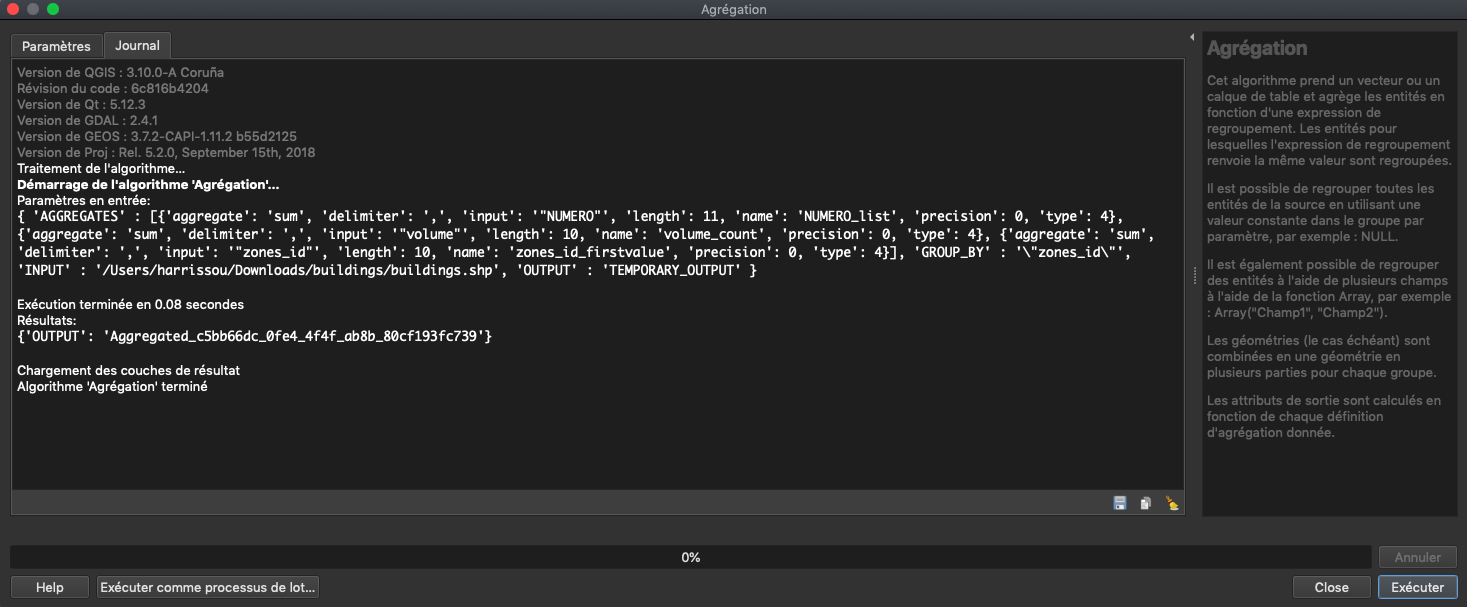The height and width of the screenshot is (607, 1467).
Task: Open the Help documentation
Action: 49,587
